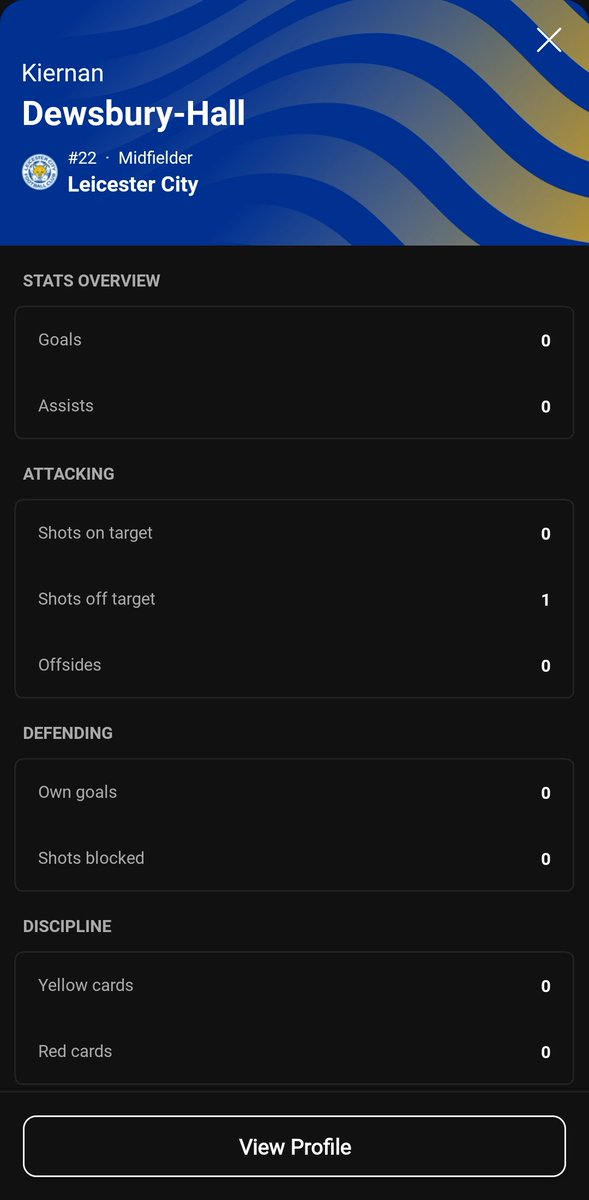The width and height of the screenshot is (589, 1200).
Task: Select the Goals stat row
Action: [294, 340]
